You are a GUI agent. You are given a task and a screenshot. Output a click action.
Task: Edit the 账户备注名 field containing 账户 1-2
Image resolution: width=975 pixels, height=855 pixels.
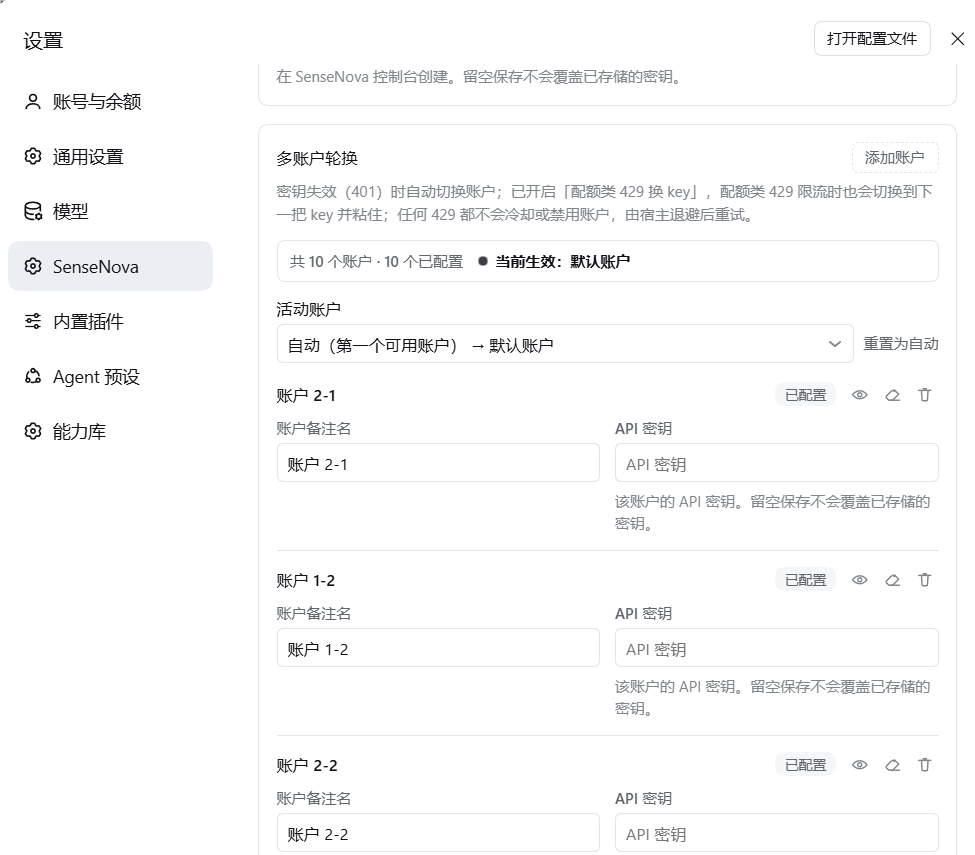coord(438,647)
